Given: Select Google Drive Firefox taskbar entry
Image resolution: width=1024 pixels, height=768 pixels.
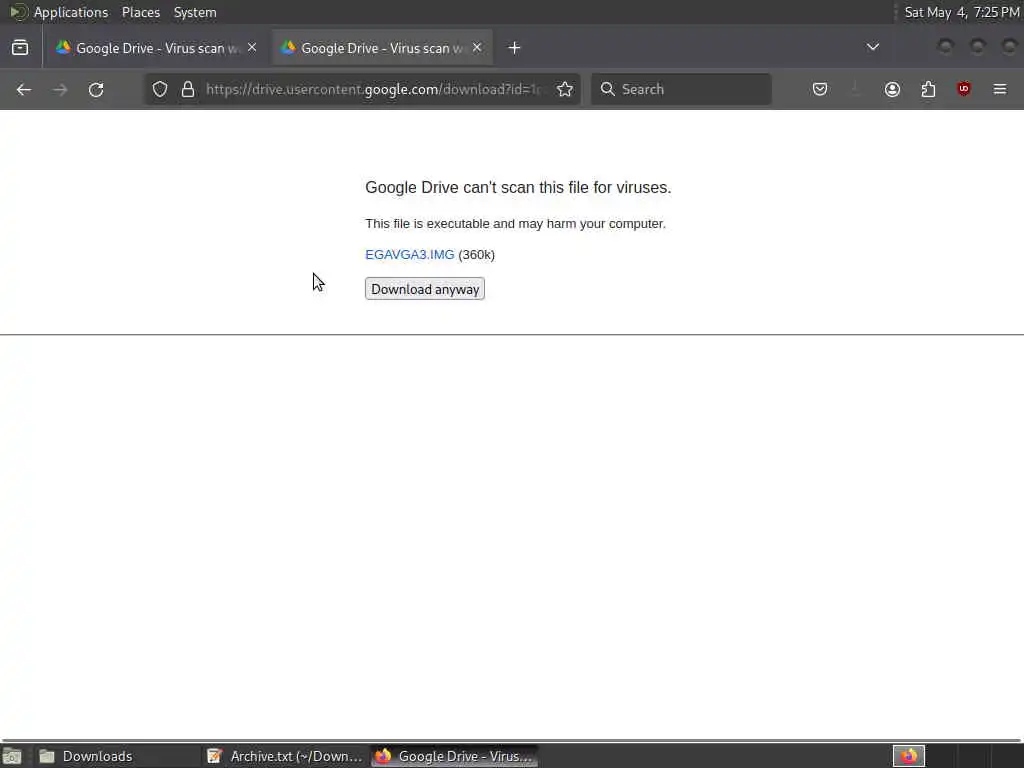Looking at the screenshot, I should tap(455, 756).
